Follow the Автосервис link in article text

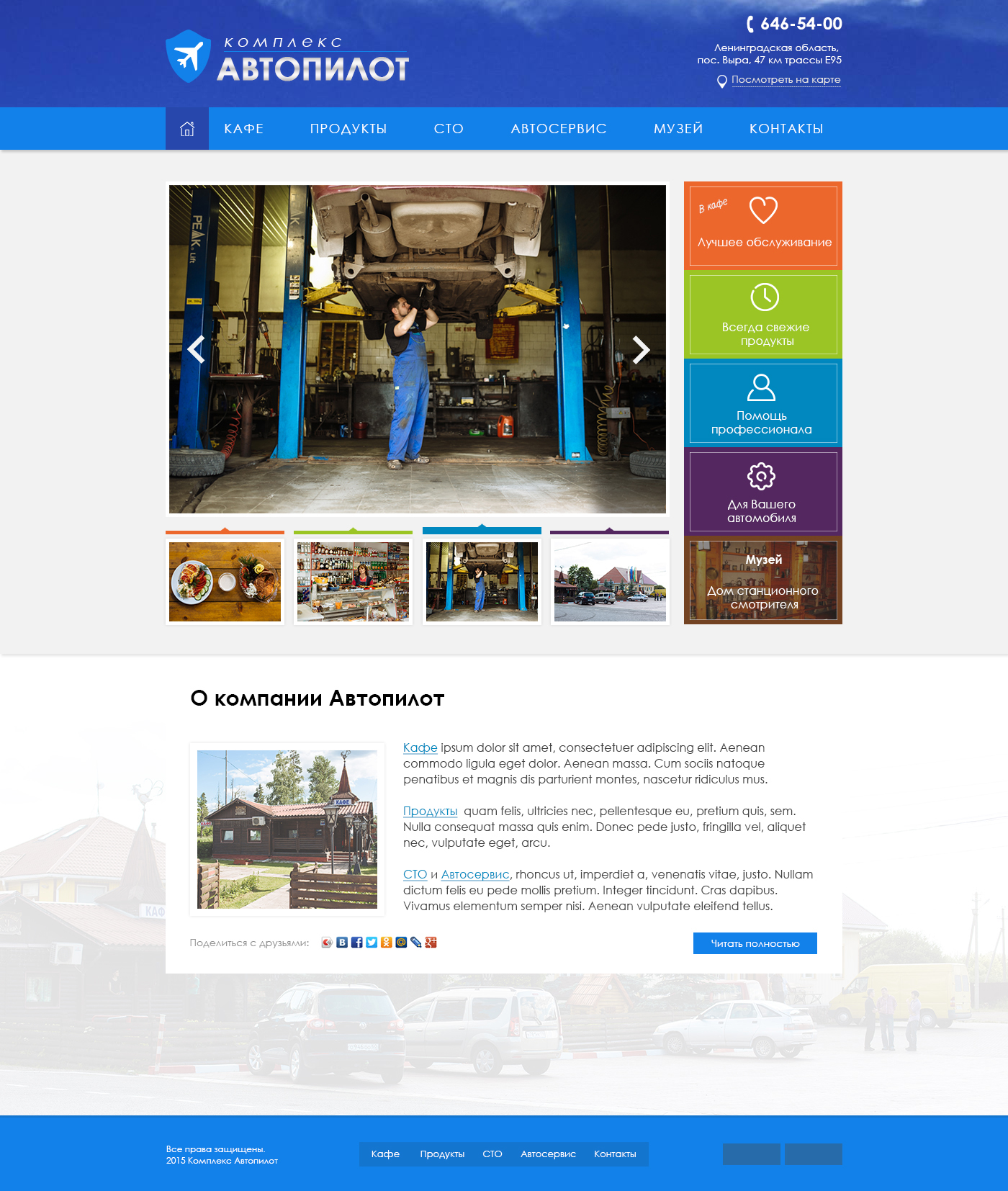click(x=475, y=874)
